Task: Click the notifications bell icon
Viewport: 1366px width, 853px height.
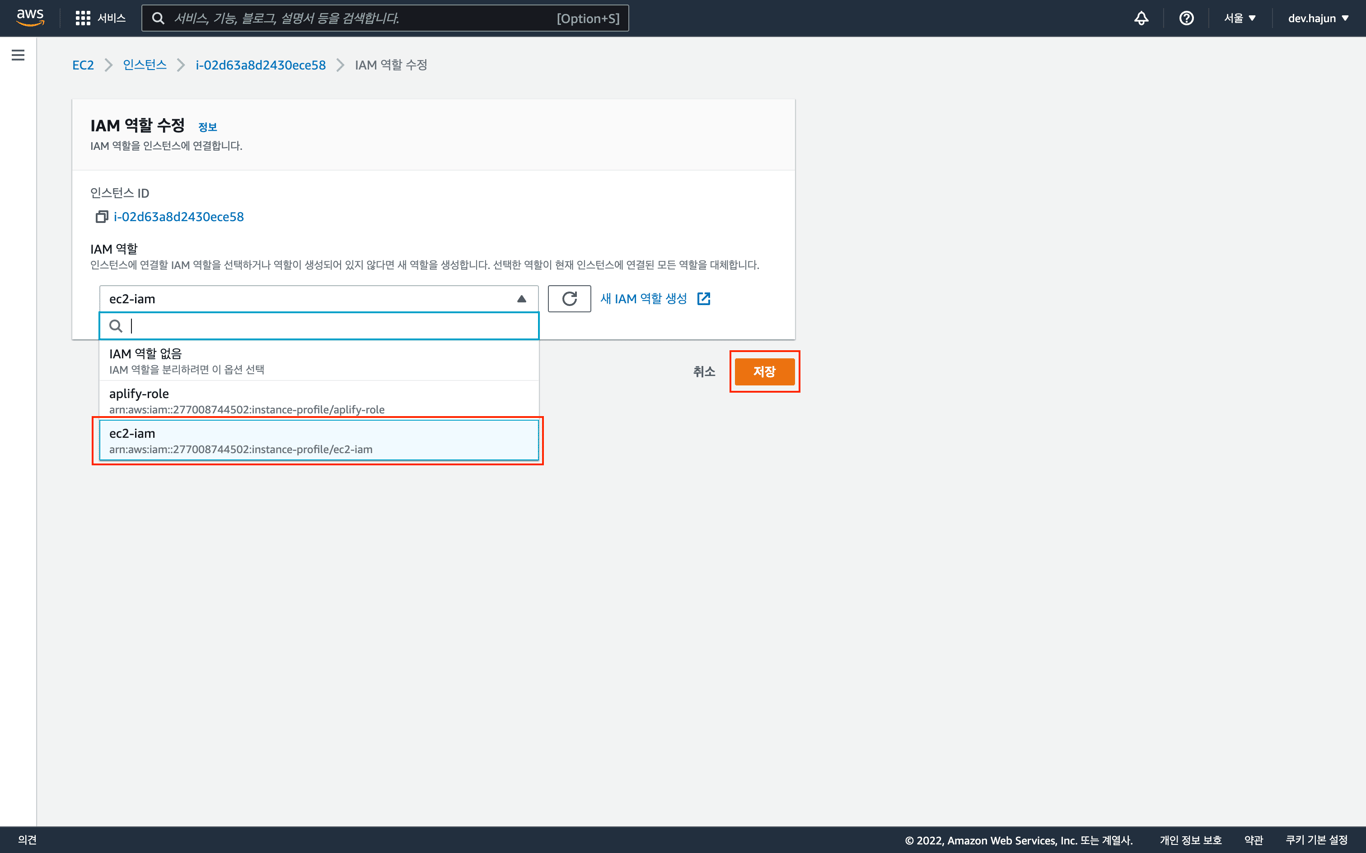Action: (x=1141, y=18)
